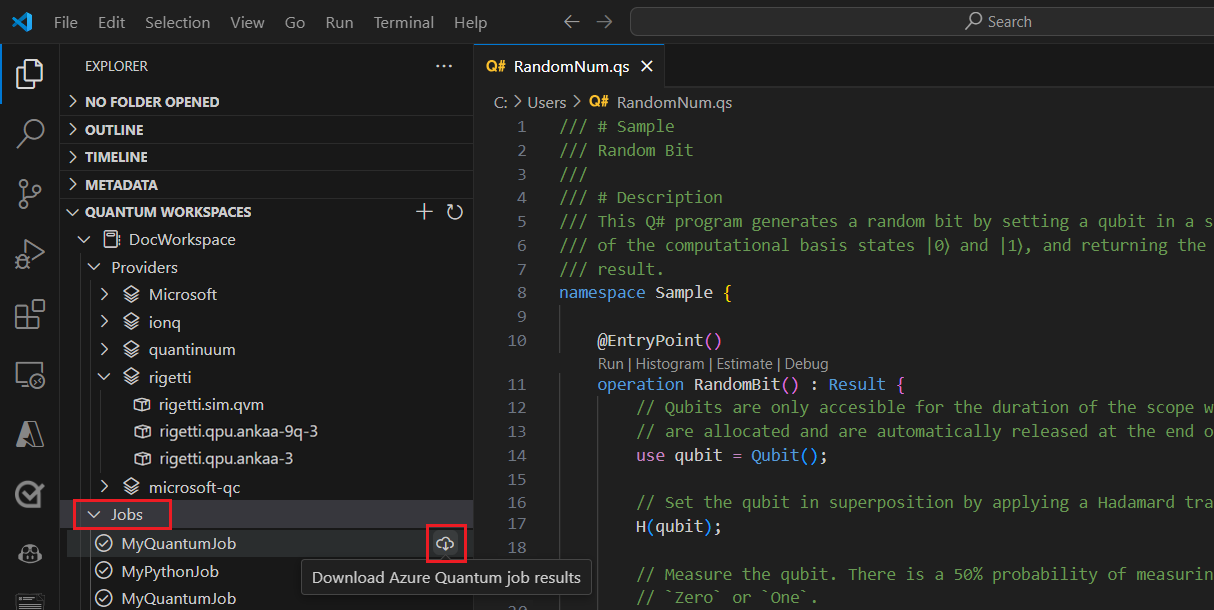Click line number 10 in the gutter

pos(516,340)
